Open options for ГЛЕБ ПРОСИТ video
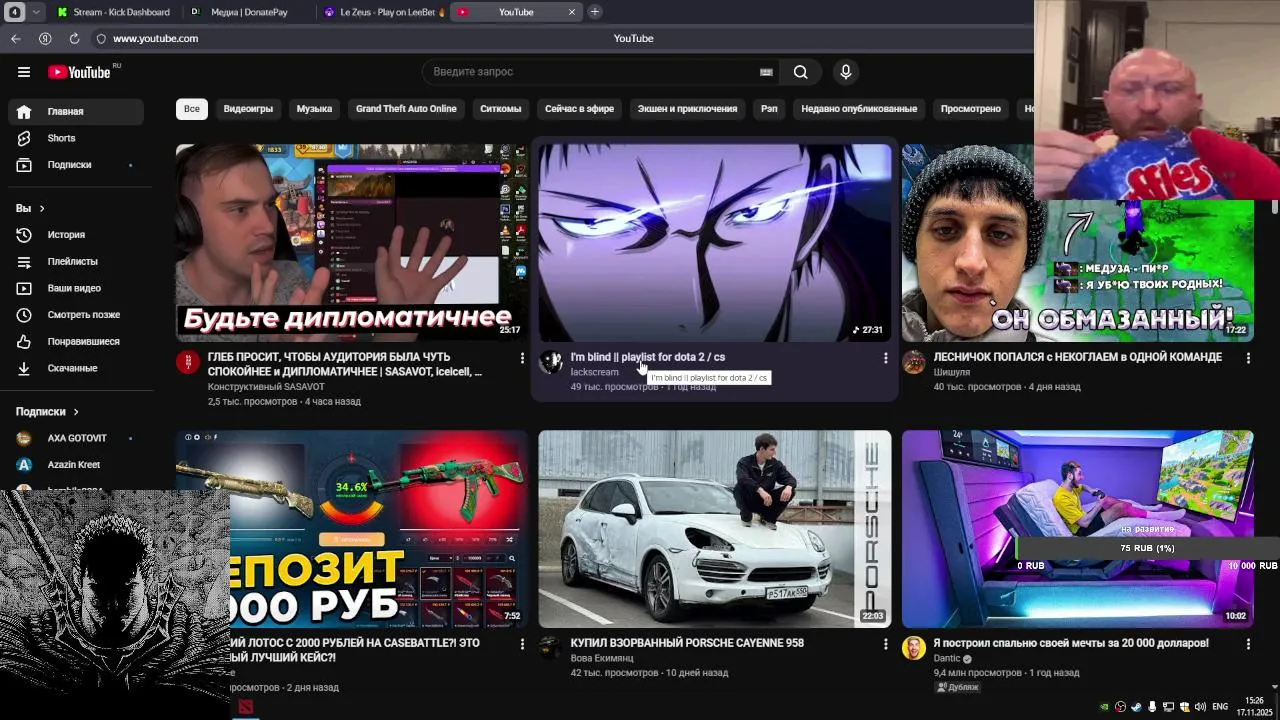 click(x=522, y=358)
